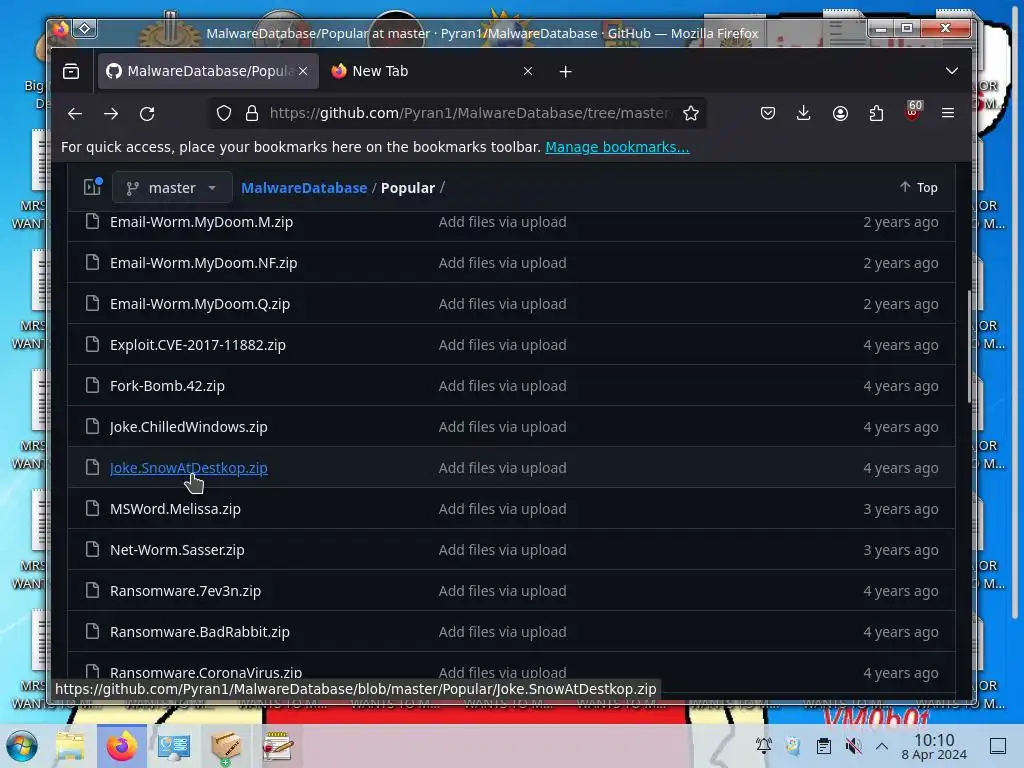
Task: Show site security padlock info
Action: point(251,114)
